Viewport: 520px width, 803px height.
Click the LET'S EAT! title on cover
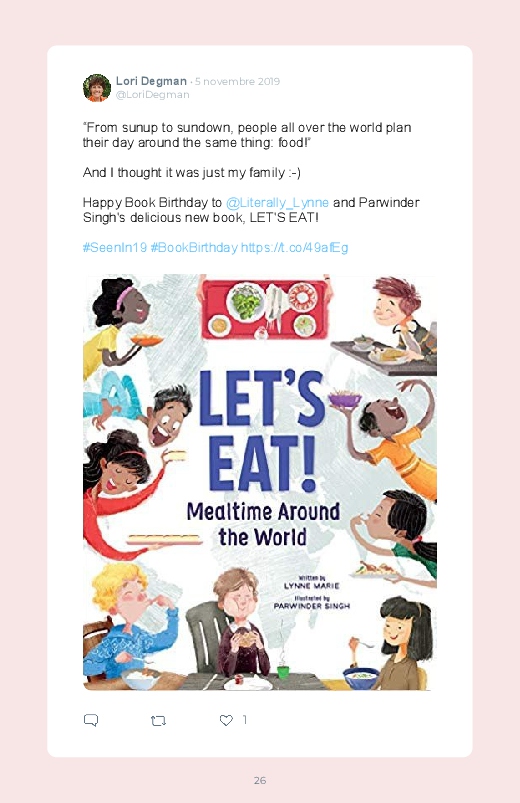pyautogui.click(x=262, y=429)
